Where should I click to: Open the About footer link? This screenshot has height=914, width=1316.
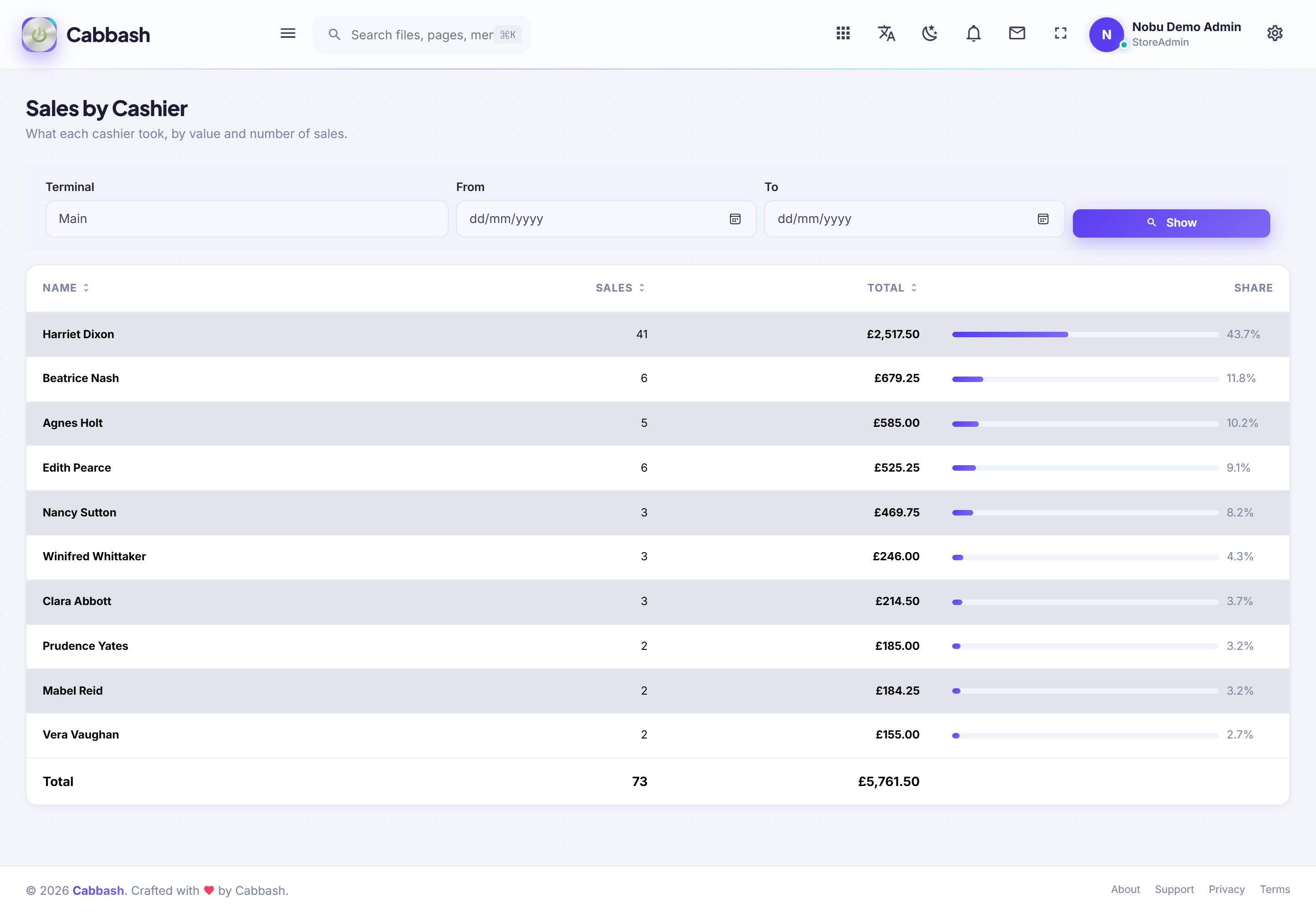[x=1125, y=889]
